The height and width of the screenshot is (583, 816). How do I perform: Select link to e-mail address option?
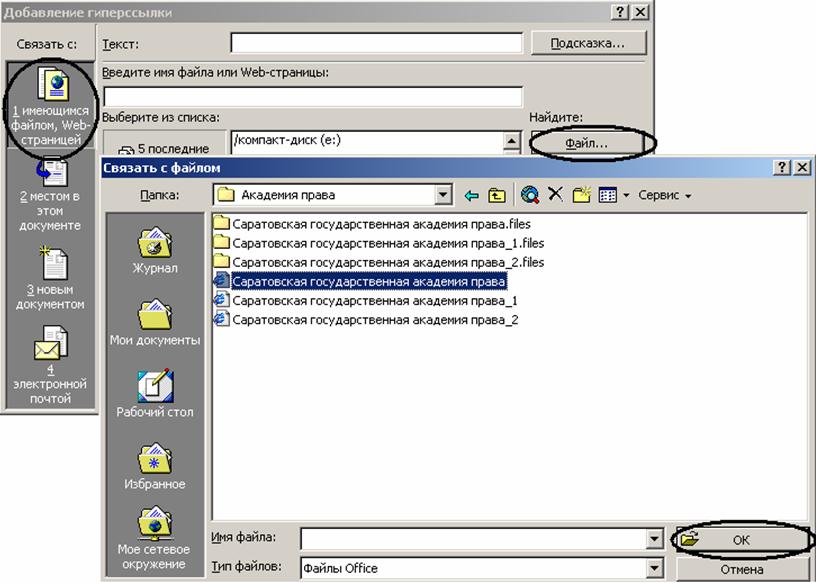tap(50, 364)
